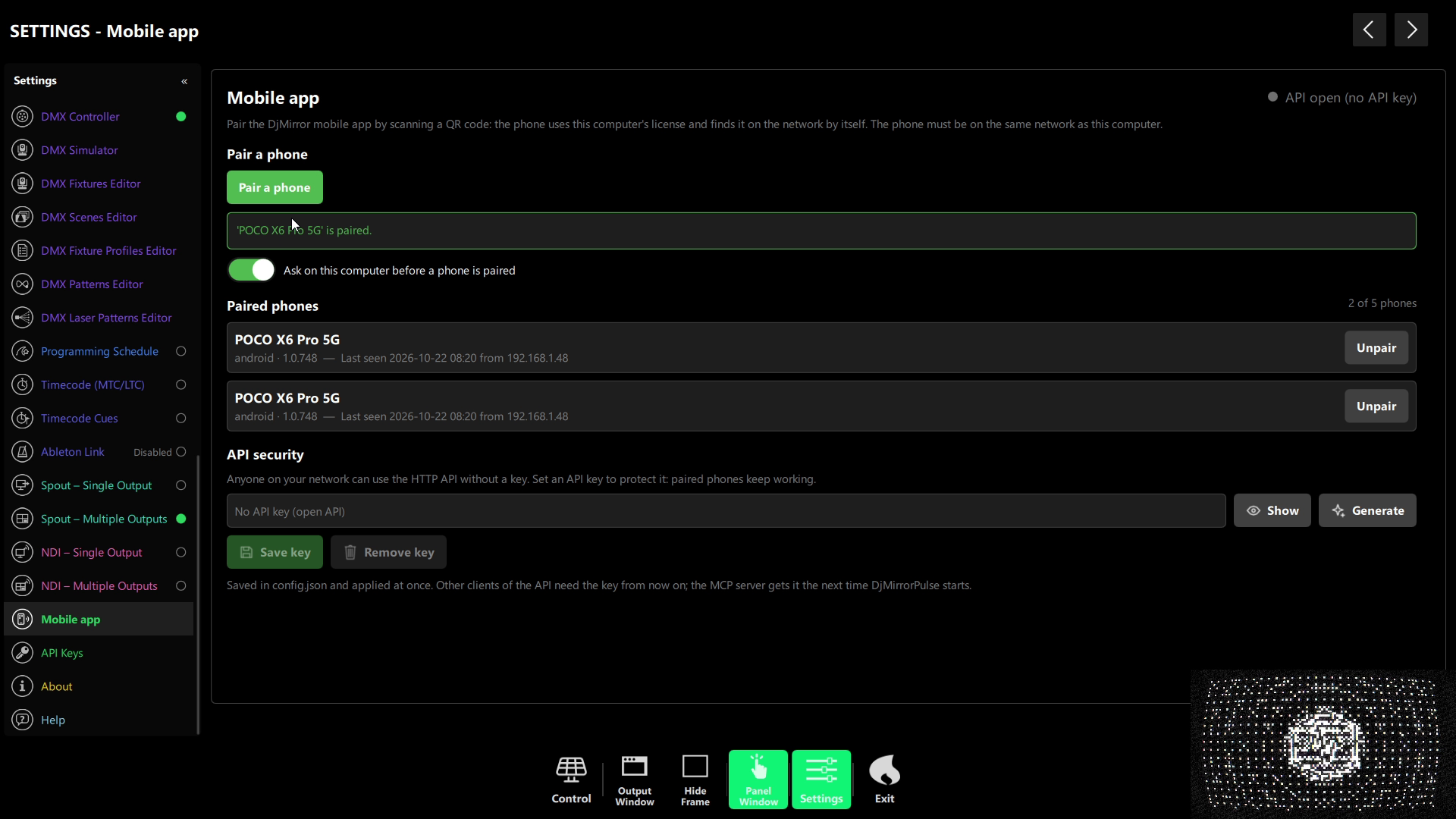Generate a new API key
Image resolution: width=1456 pixels, height=819 pixels.
[1367, 510]
